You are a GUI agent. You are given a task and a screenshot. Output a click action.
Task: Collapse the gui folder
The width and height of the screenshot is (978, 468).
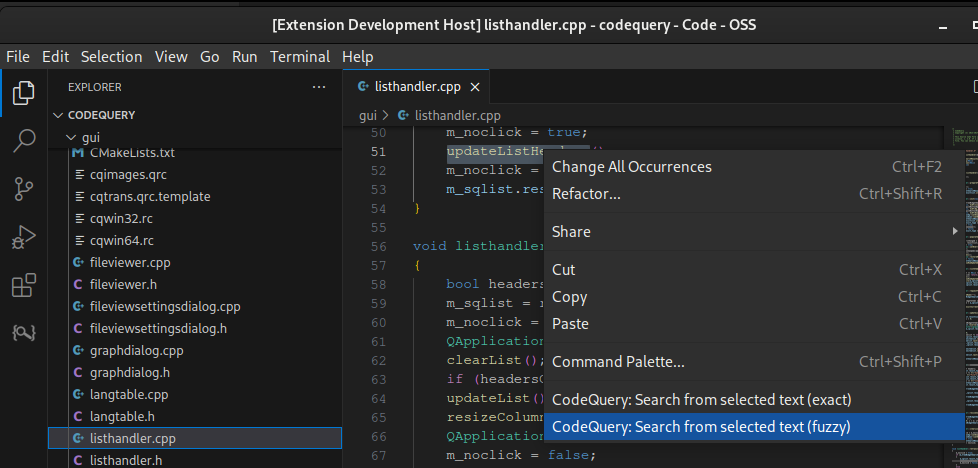(x=69, y=137)
